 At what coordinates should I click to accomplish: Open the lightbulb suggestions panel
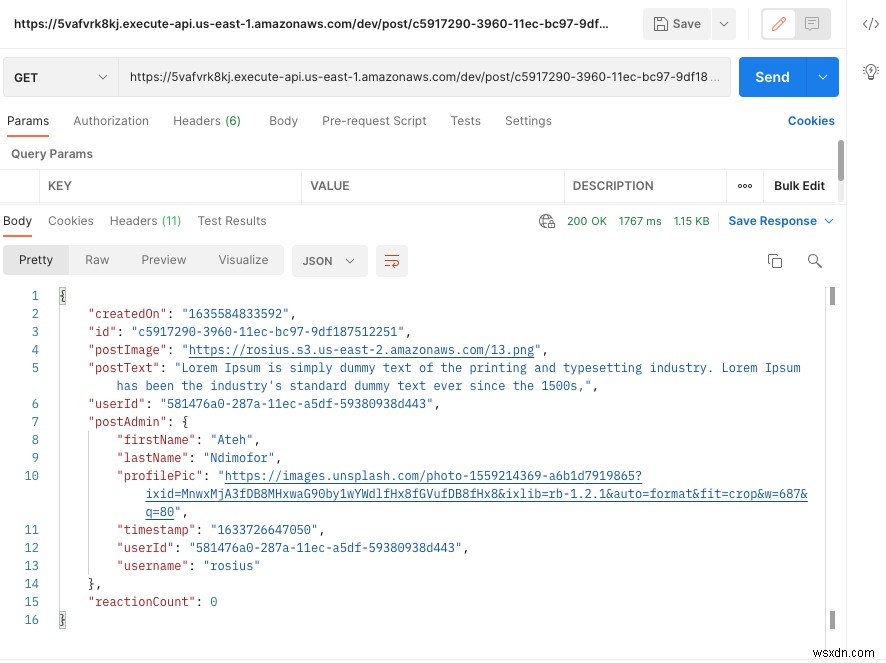point(870,71)
